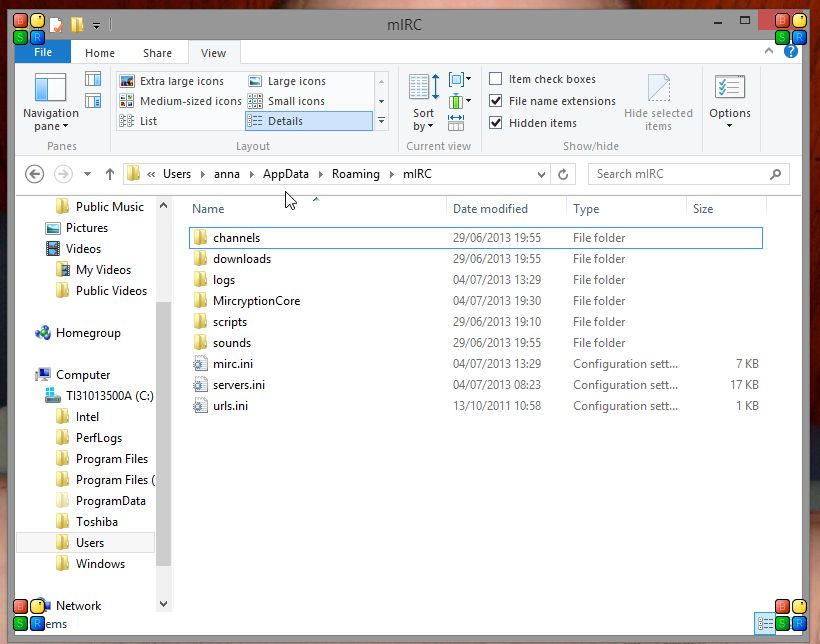
Task: Switch to the Share ribbon tab
Action: [157, 53]
